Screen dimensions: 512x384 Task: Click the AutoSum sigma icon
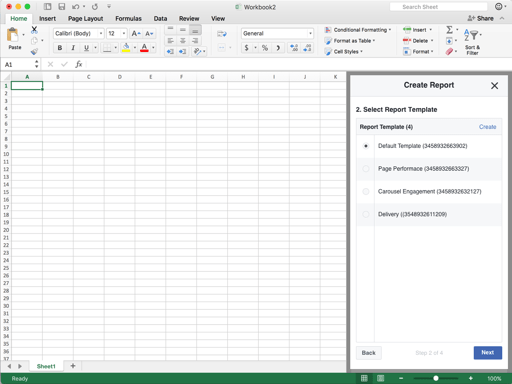pyautogui.click(x=450, y=30)
